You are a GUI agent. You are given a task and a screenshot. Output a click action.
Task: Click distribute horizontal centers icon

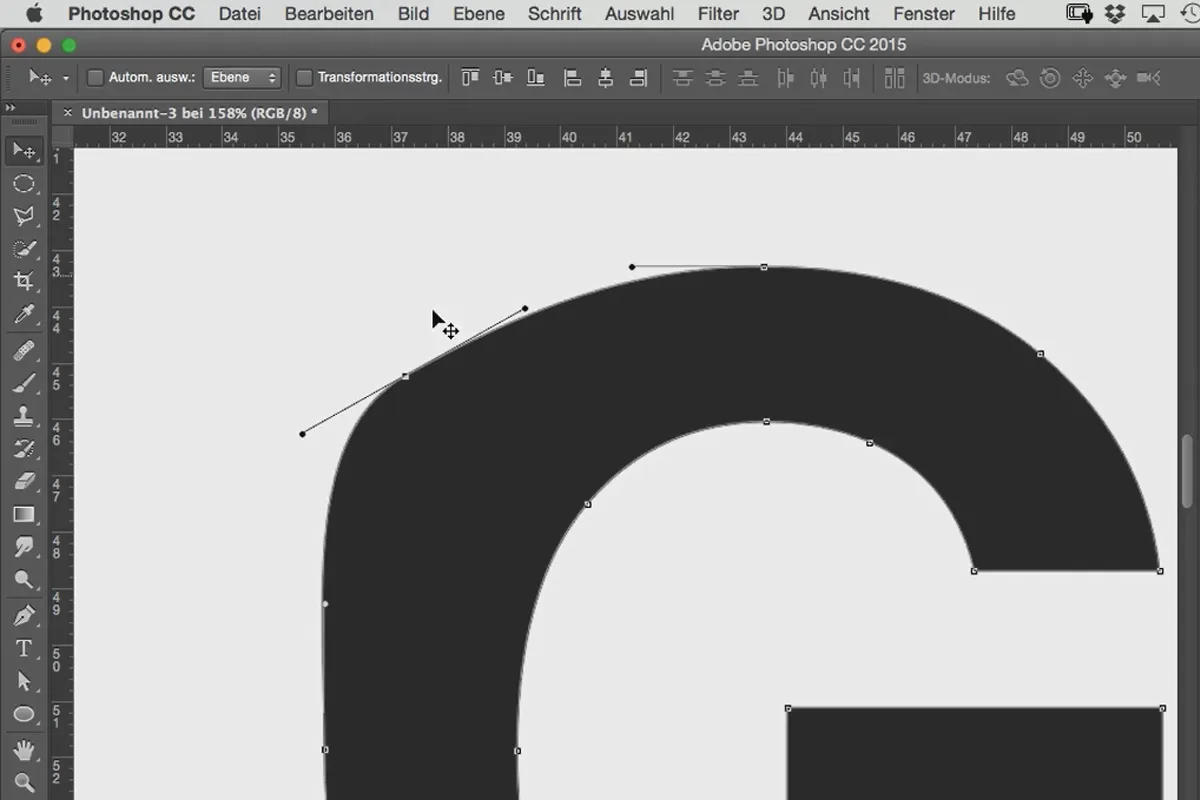click(819, 78)
